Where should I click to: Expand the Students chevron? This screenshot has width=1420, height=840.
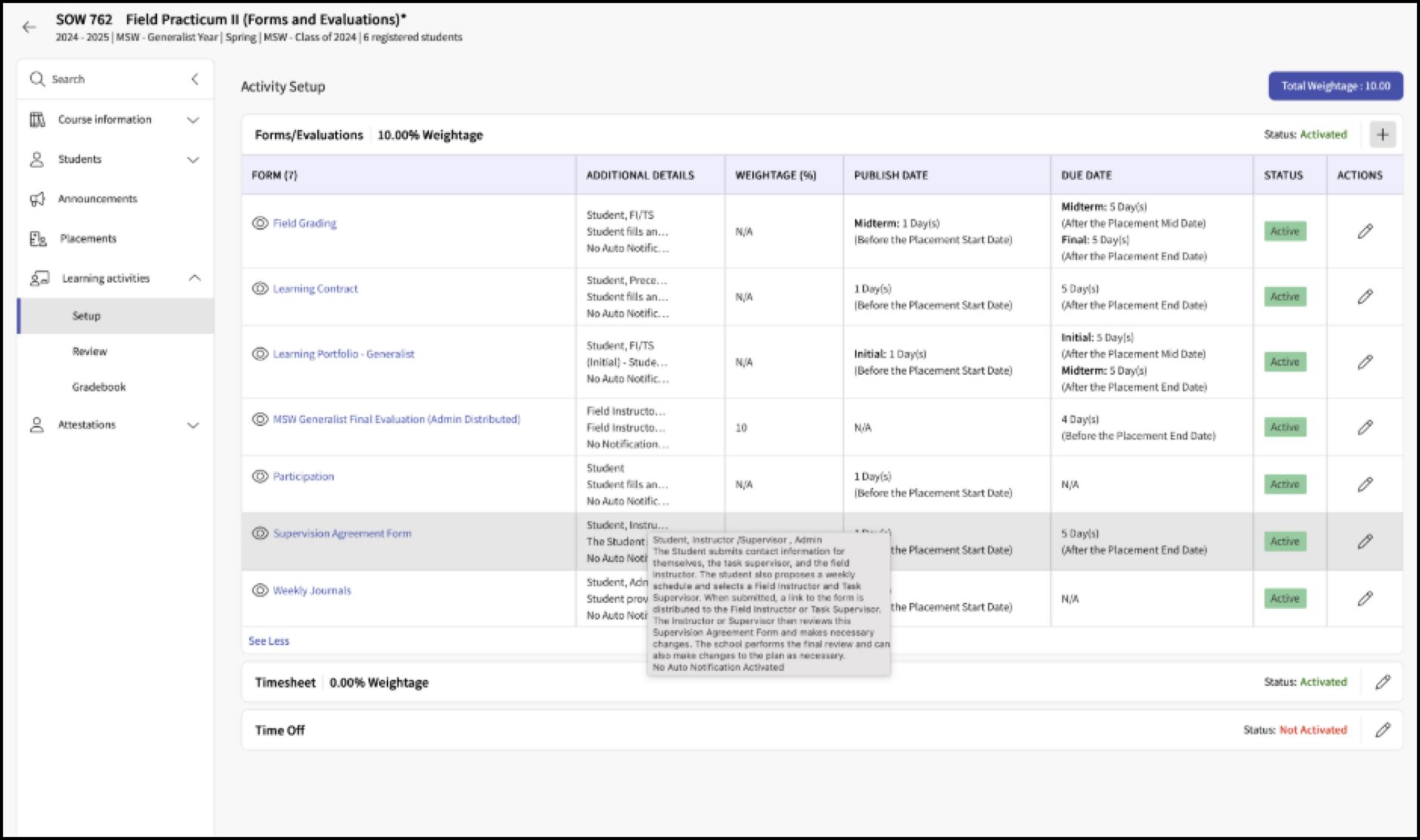point(193,160)
